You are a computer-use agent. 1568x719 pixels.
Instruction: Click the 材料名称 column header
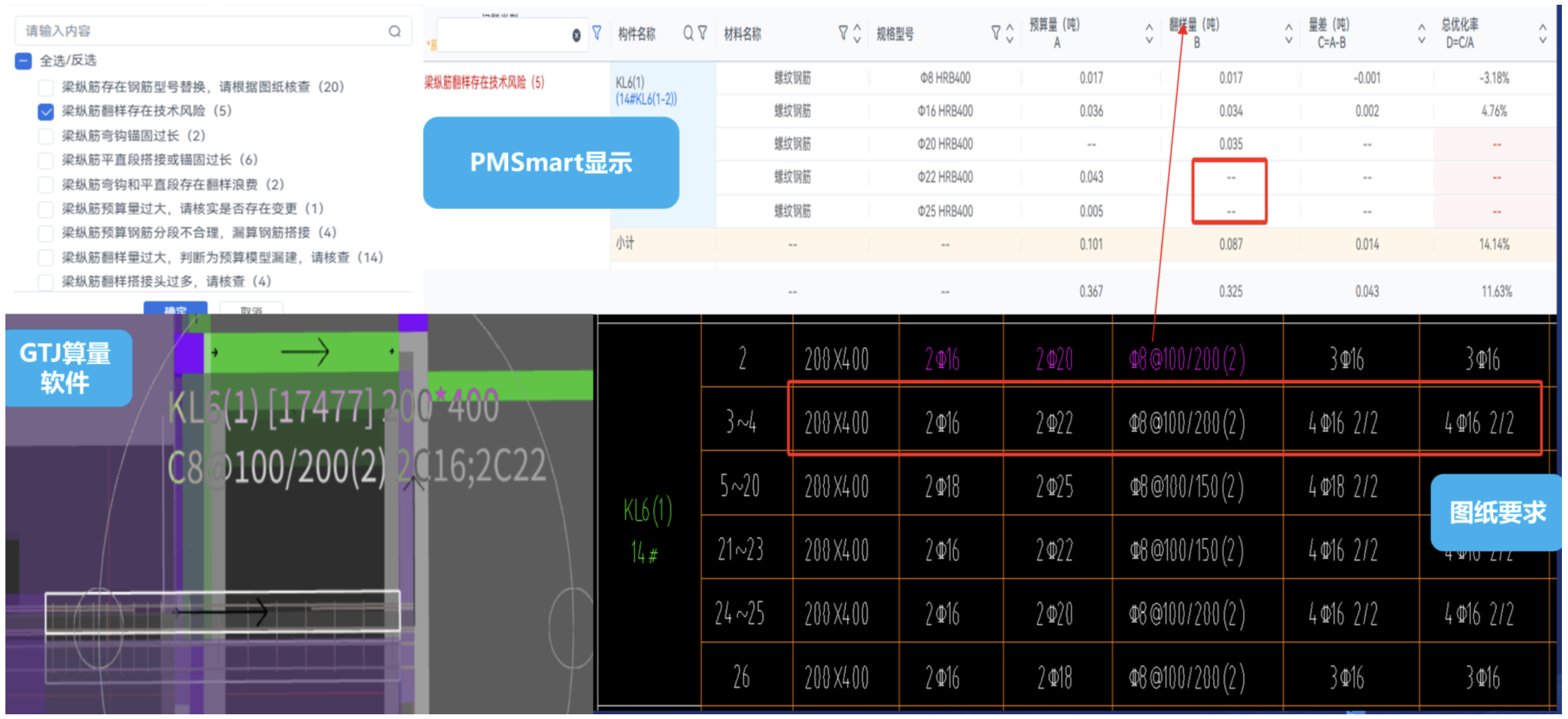click(x=742, y=34)
